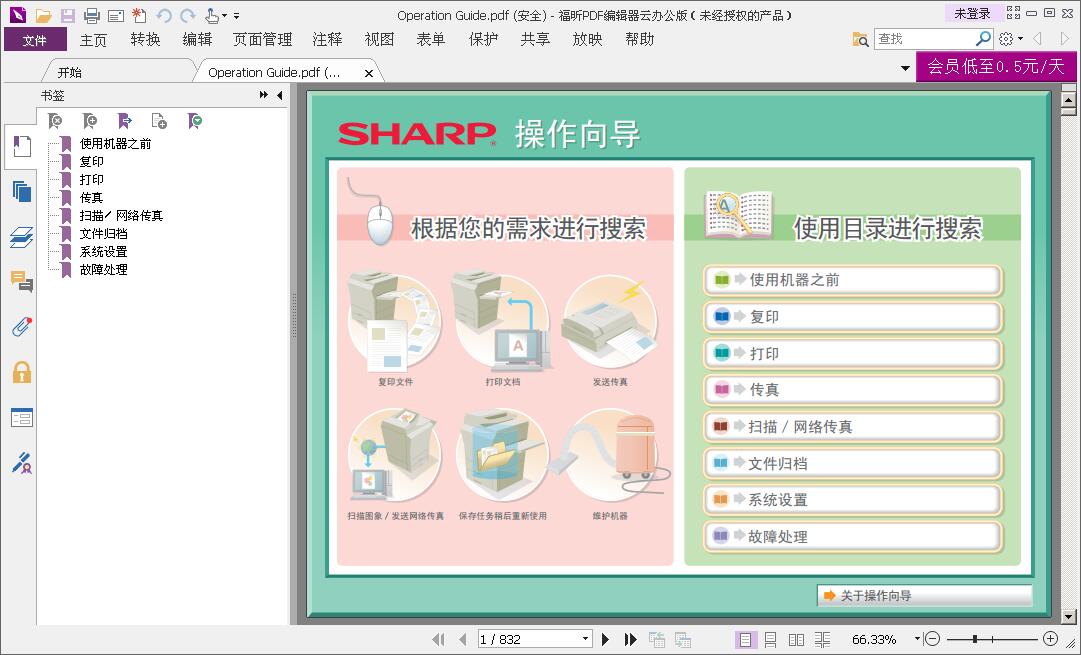Click the 查找 search input field
This screenshot has height=655, width=1081.
[x=925, y=39]
